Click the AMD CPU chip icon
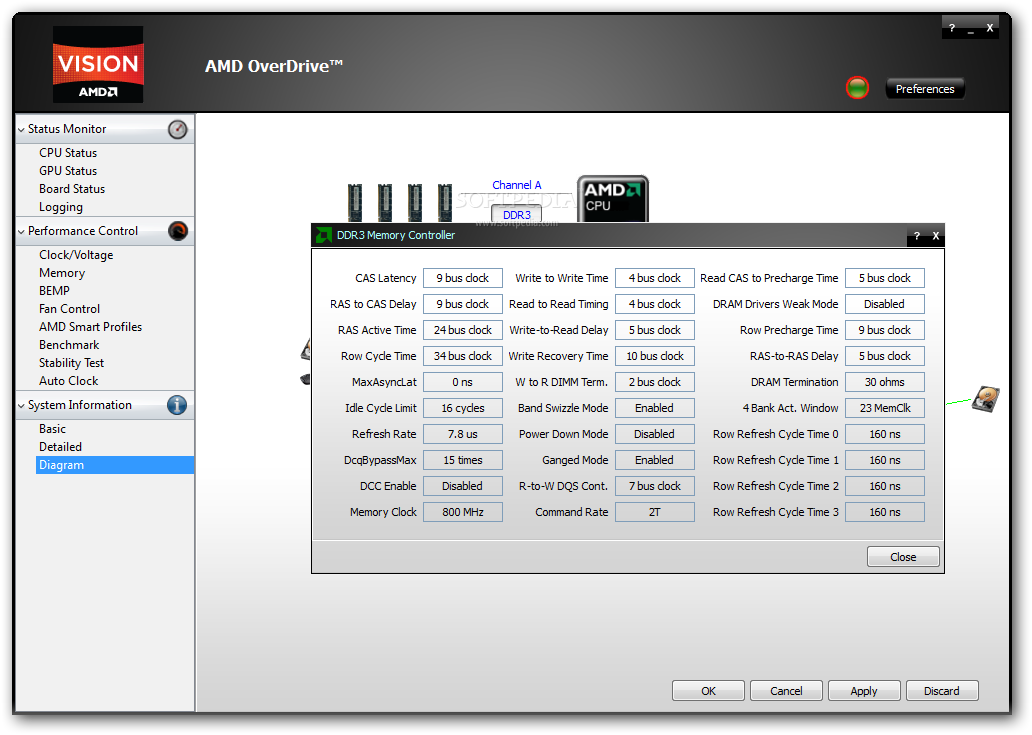Image resolution: width=1032 pixels, height=735 pixels. pyautogui.click(x=612, y=199)
